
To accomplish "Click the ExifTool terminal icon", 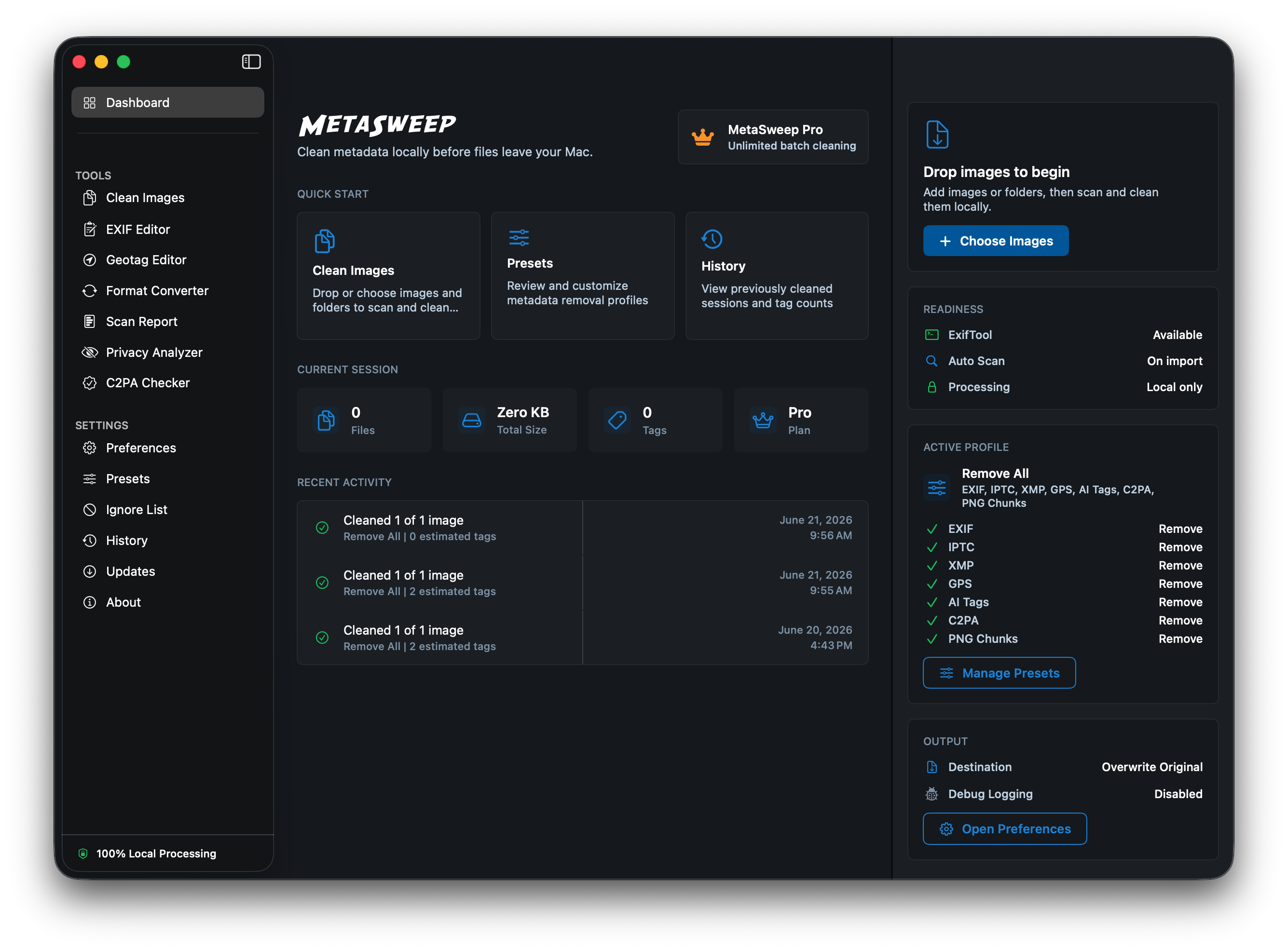I will [932, 335].
